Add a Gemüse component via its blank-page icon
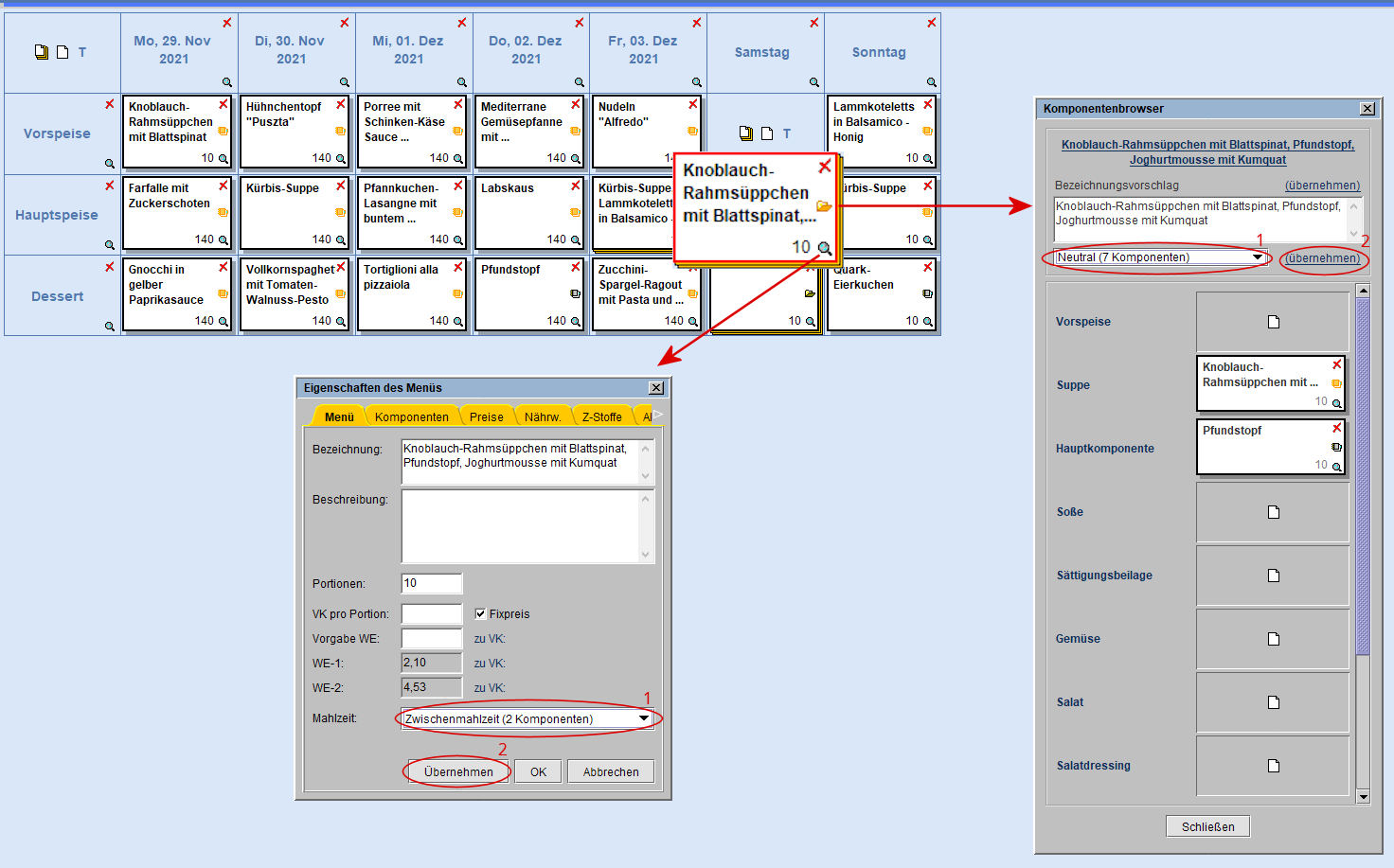 pos(1274,639)
